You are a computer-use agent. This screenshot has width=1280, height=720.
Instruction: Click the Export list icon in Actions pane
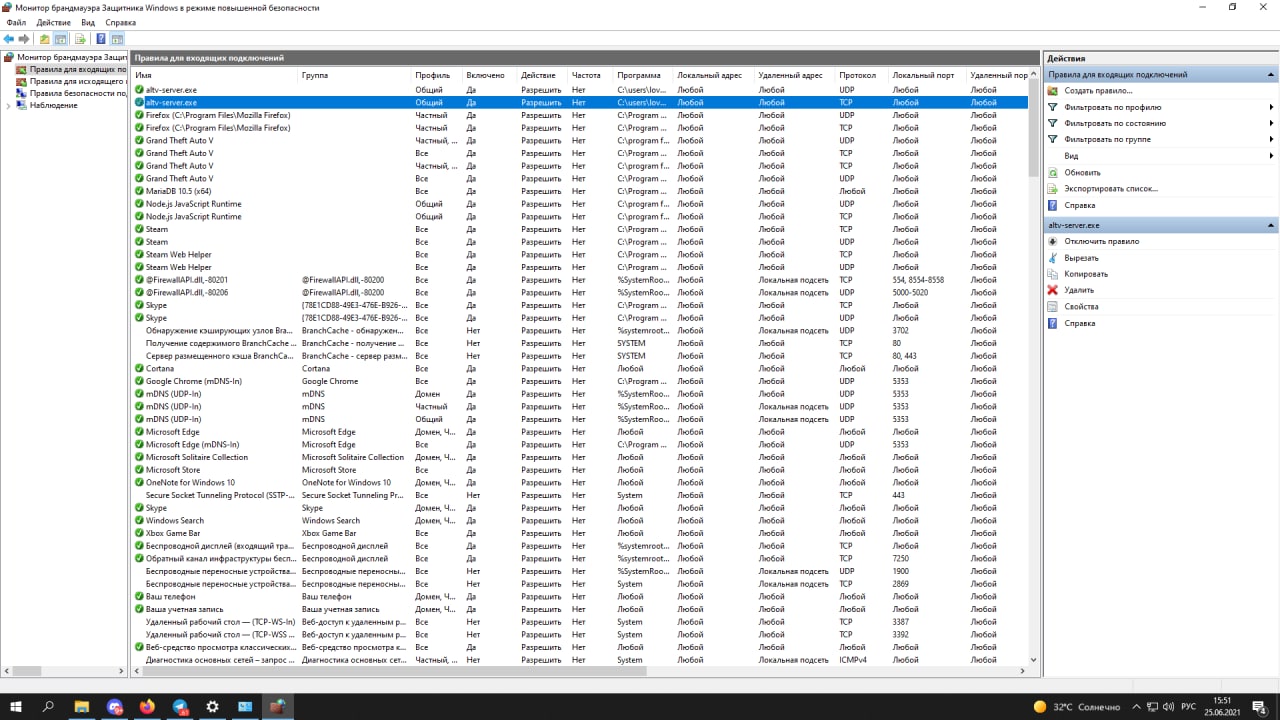pyautogui.click(x=1053, y=189)
